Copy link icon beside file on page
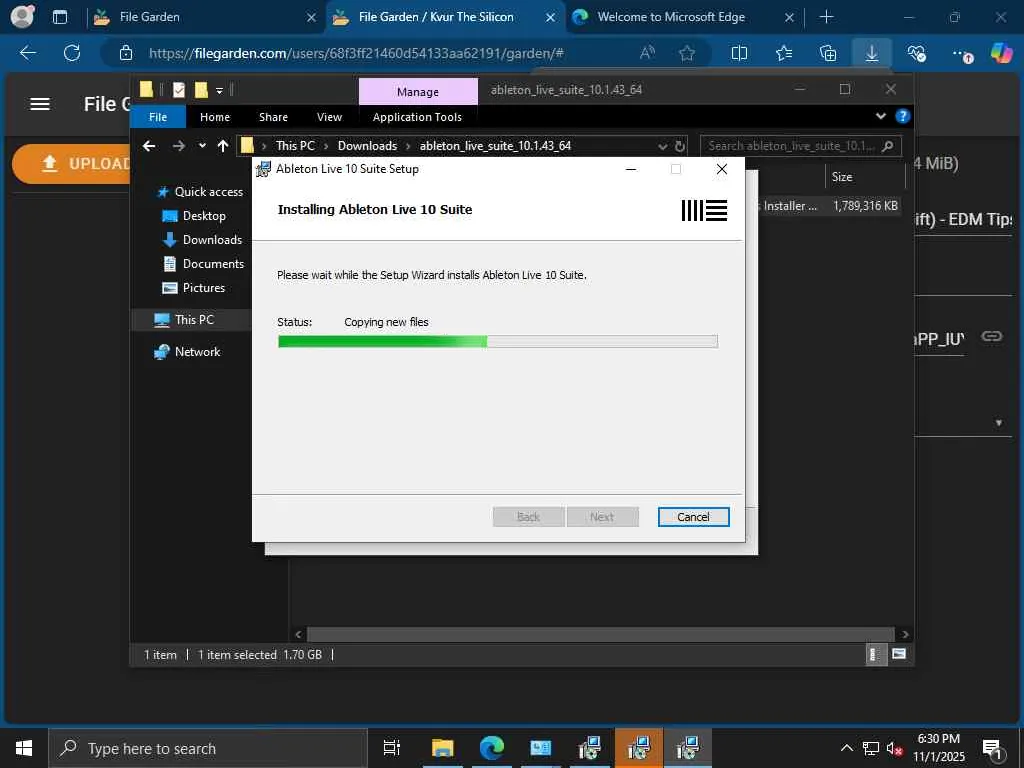 pyautogui.click(x=991, y=336)
